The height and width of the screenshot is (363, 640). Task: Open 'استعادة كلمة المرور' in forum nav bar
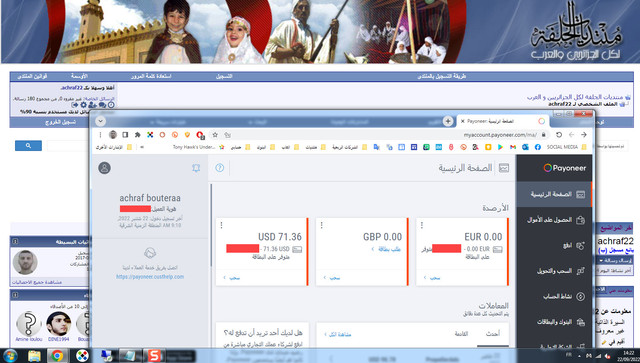(151, 76)
